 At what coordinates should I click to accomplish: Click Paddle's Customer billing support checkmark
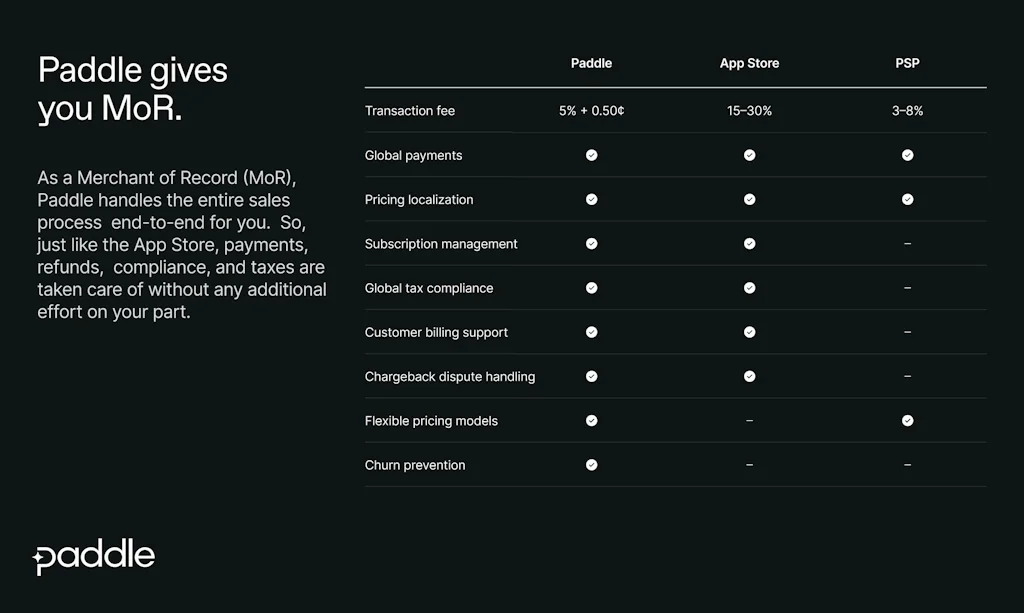click(591, 332)
